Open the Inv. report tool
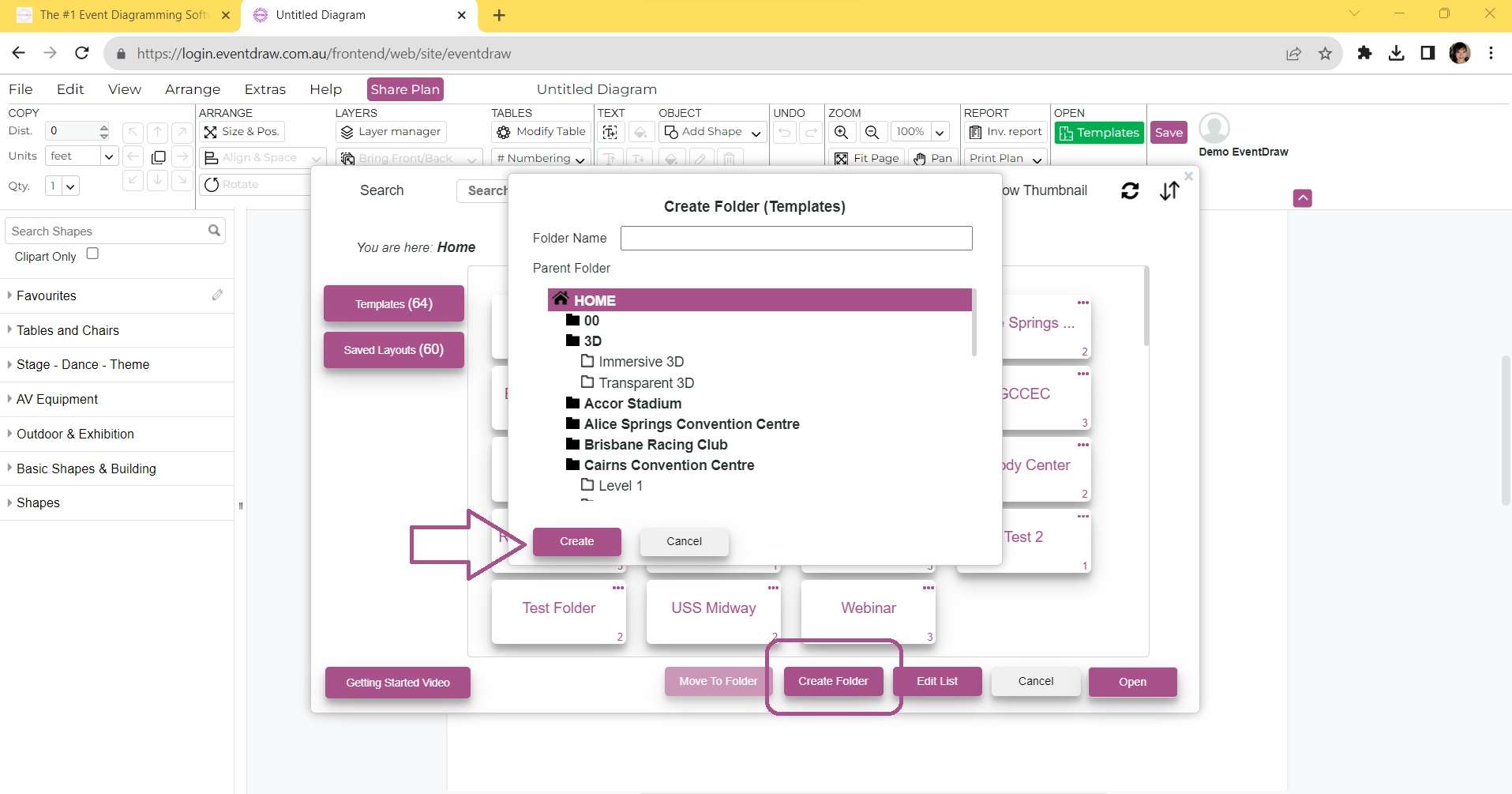The width and height of the screenshot is (1512, 794). [1006, 131]
